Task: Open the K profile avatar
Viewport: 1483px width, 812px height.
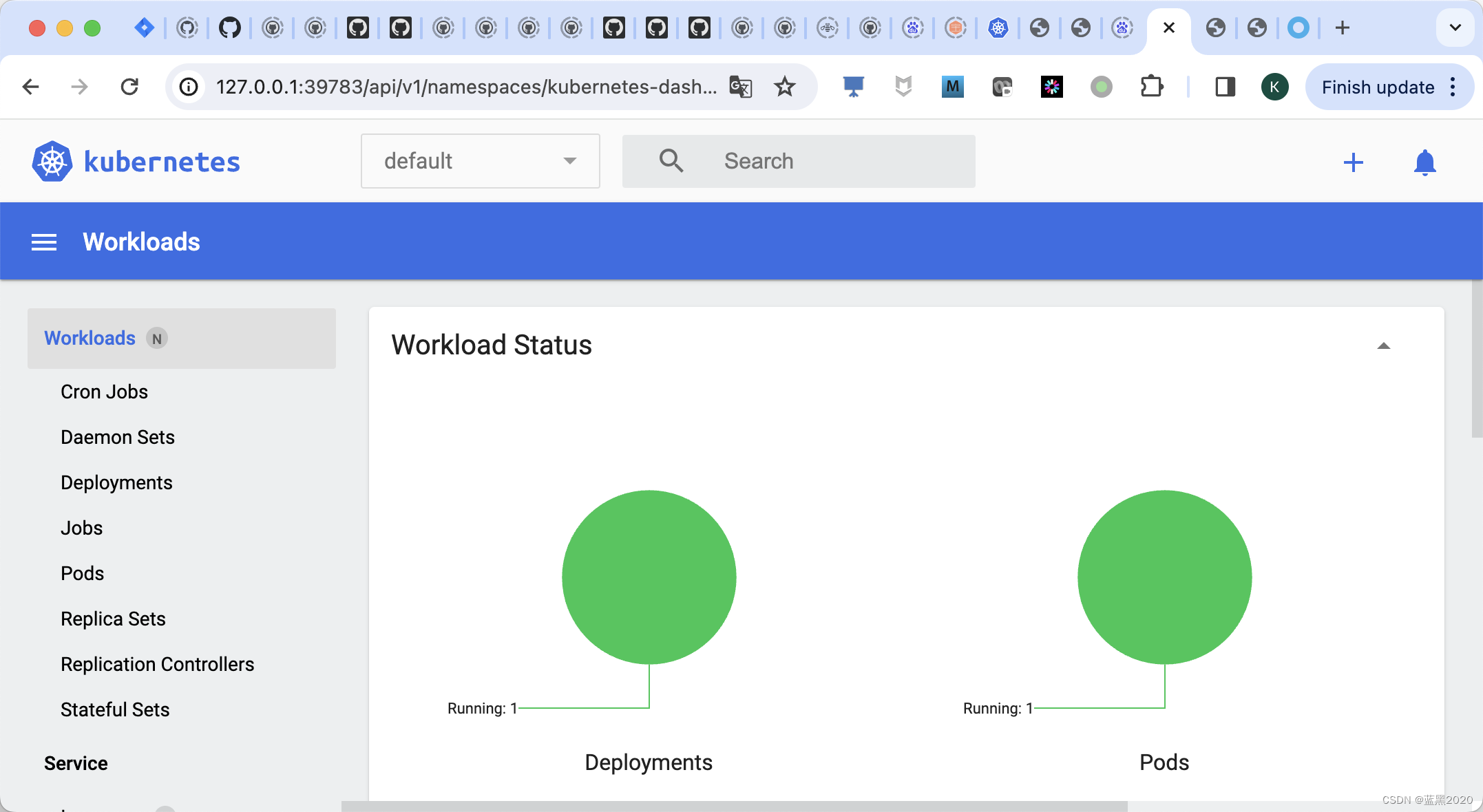Action: pos(1274,87)
